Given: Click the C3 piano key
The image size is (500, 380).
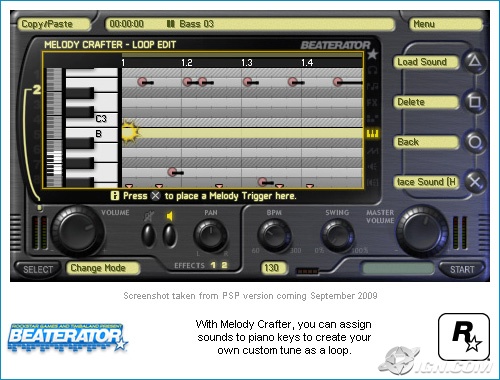Looking at the screenshot, I should click(x=92, y=119).
